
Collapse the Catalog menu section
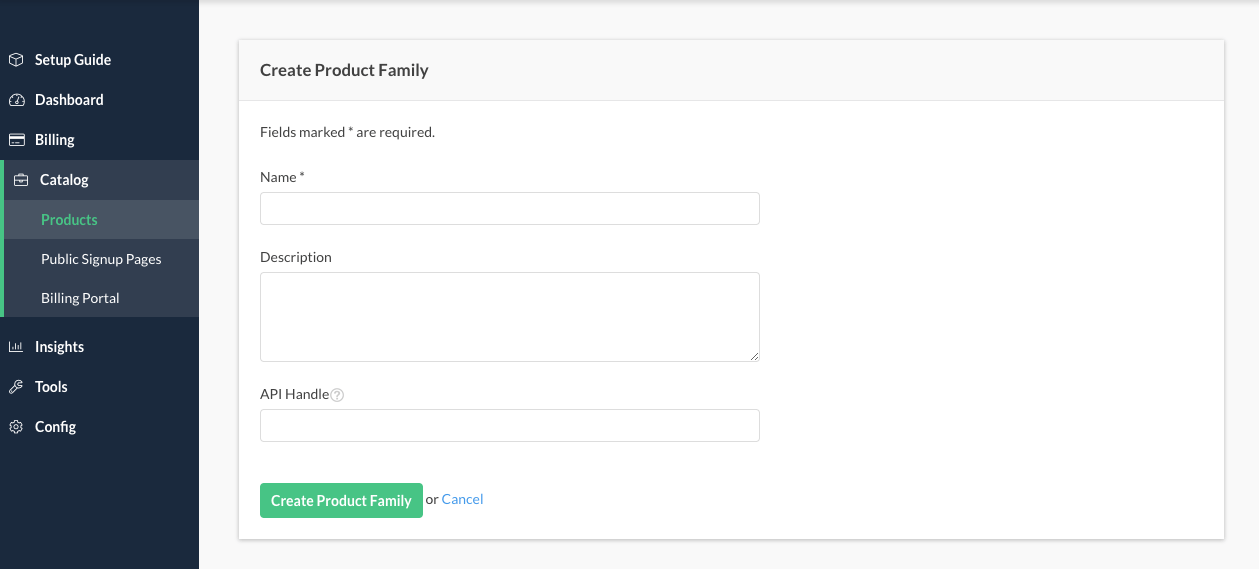click(64, 180)
